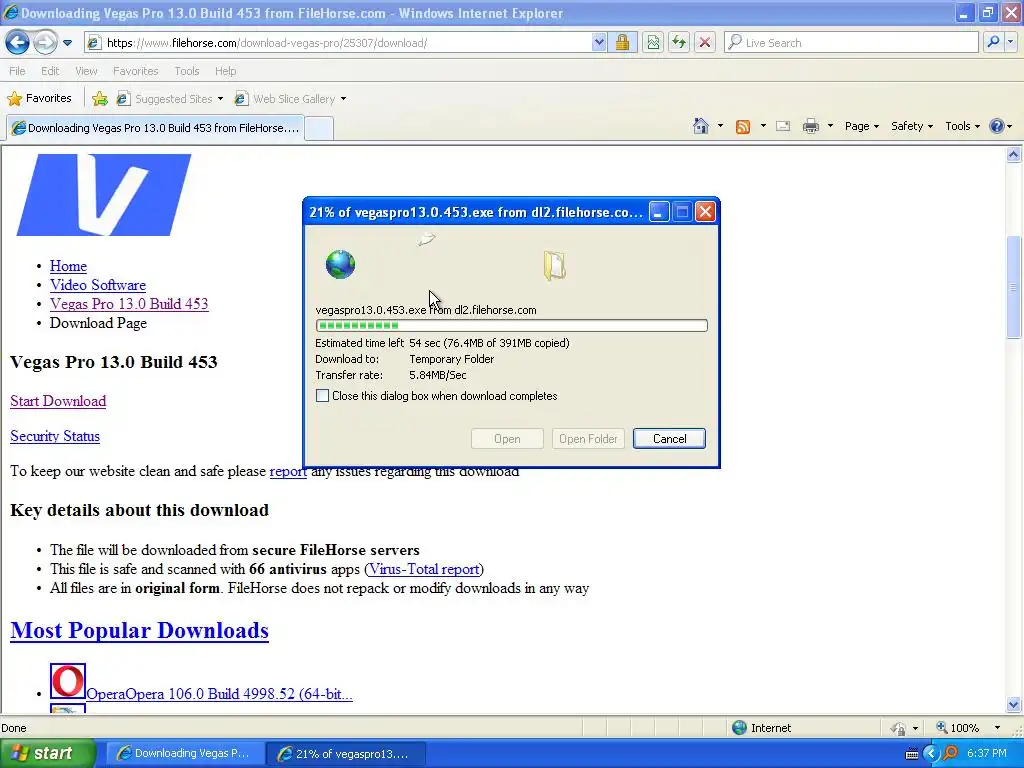Open the Tools menu in menu bar

(x=187, y=71)
